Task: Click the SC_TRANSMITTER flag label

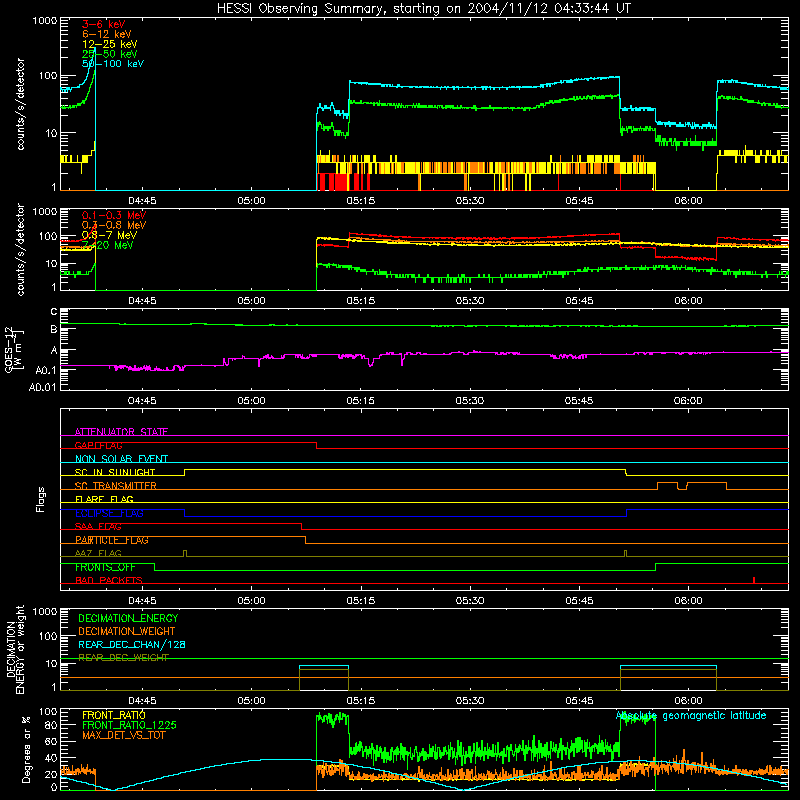Action: [115, 486]
